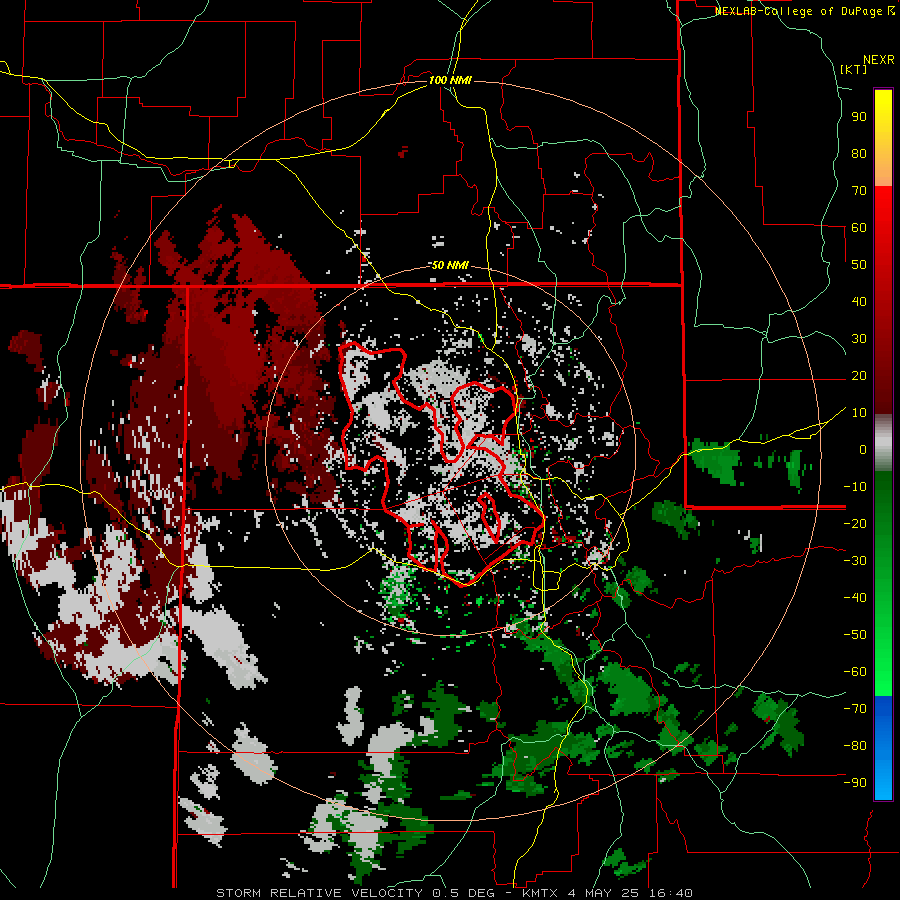Click the positive "90" value on the velocity scale
This screenshot has width=900, height=900.
pyautogui.click(x=859, y=117)
